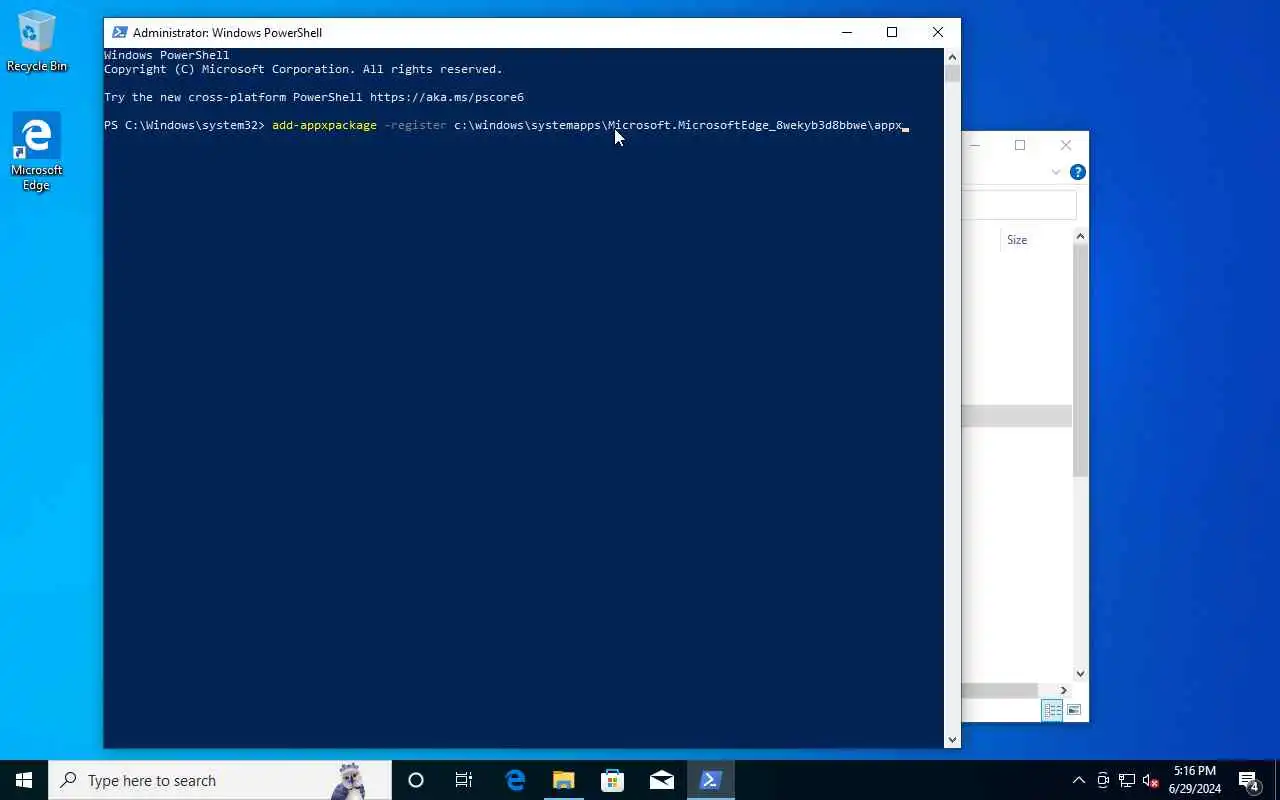The width and height of the screenshot is (1280, 800).
Task: Show hidden system tray icons
Action: click(1079, 780)
